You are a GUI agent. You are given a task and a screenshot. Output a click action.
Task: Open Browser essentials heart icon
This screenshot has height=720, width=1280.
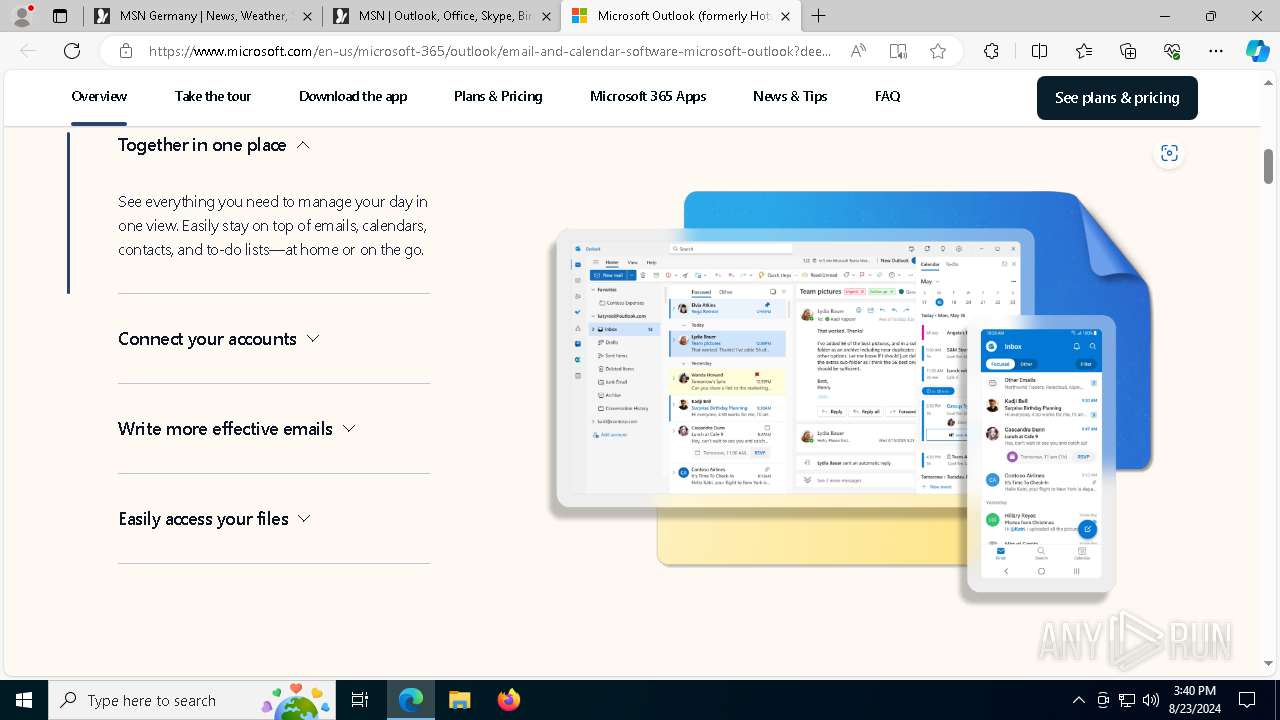tap(1172, 51)
